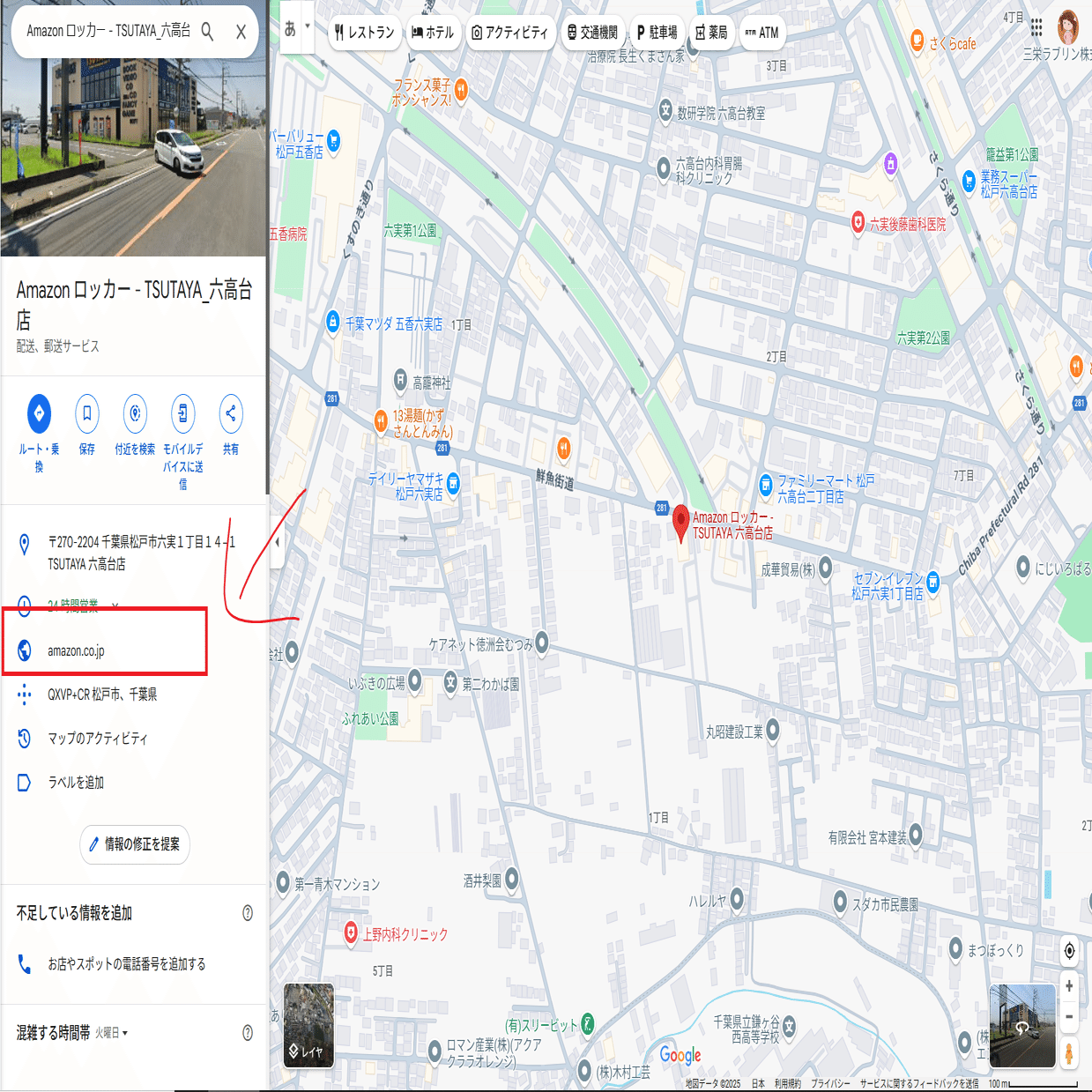The width and height of the screenshot is (1092, 1092).
Task: Open the プライバシー link
Action: pos(830,1083)
